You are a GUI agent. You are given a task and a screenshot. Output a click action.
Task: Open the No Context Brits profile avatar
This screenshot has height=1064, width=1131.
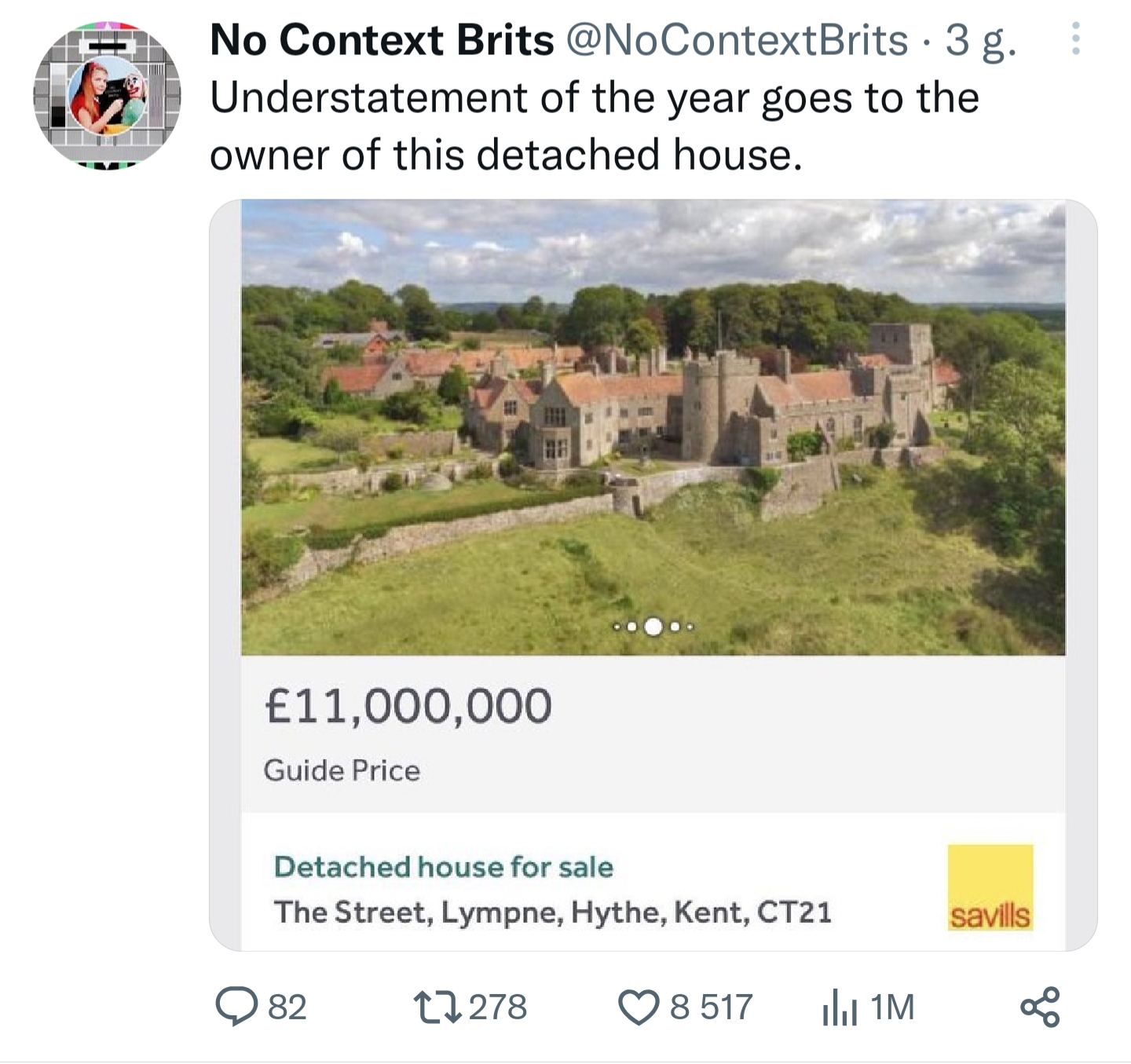[x=108, y=94]
